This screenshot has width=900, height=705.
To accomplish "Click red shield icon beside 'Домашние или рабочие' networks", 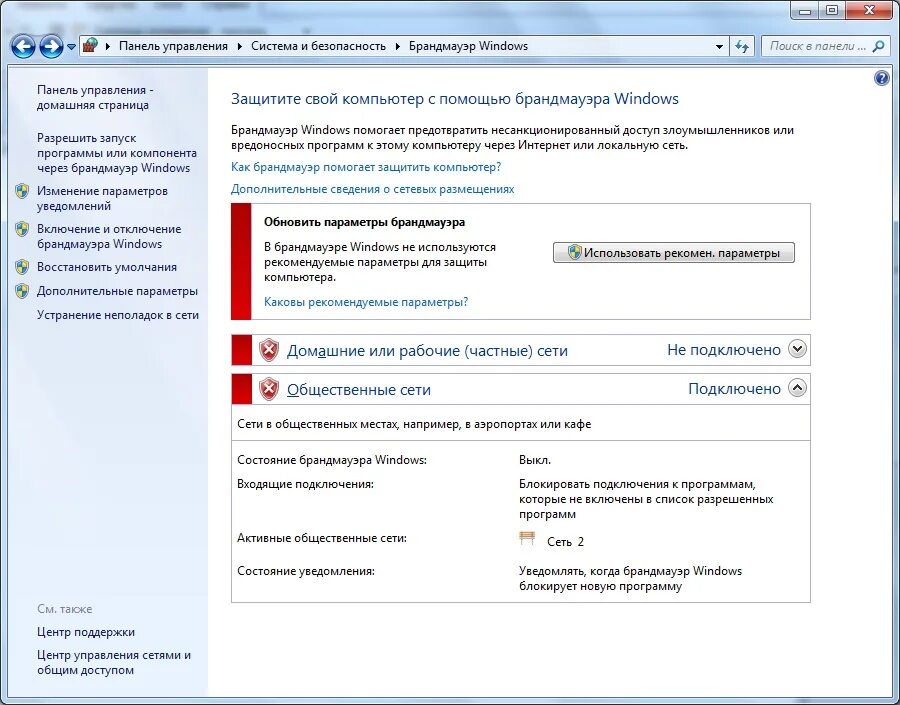I will 269,350.
